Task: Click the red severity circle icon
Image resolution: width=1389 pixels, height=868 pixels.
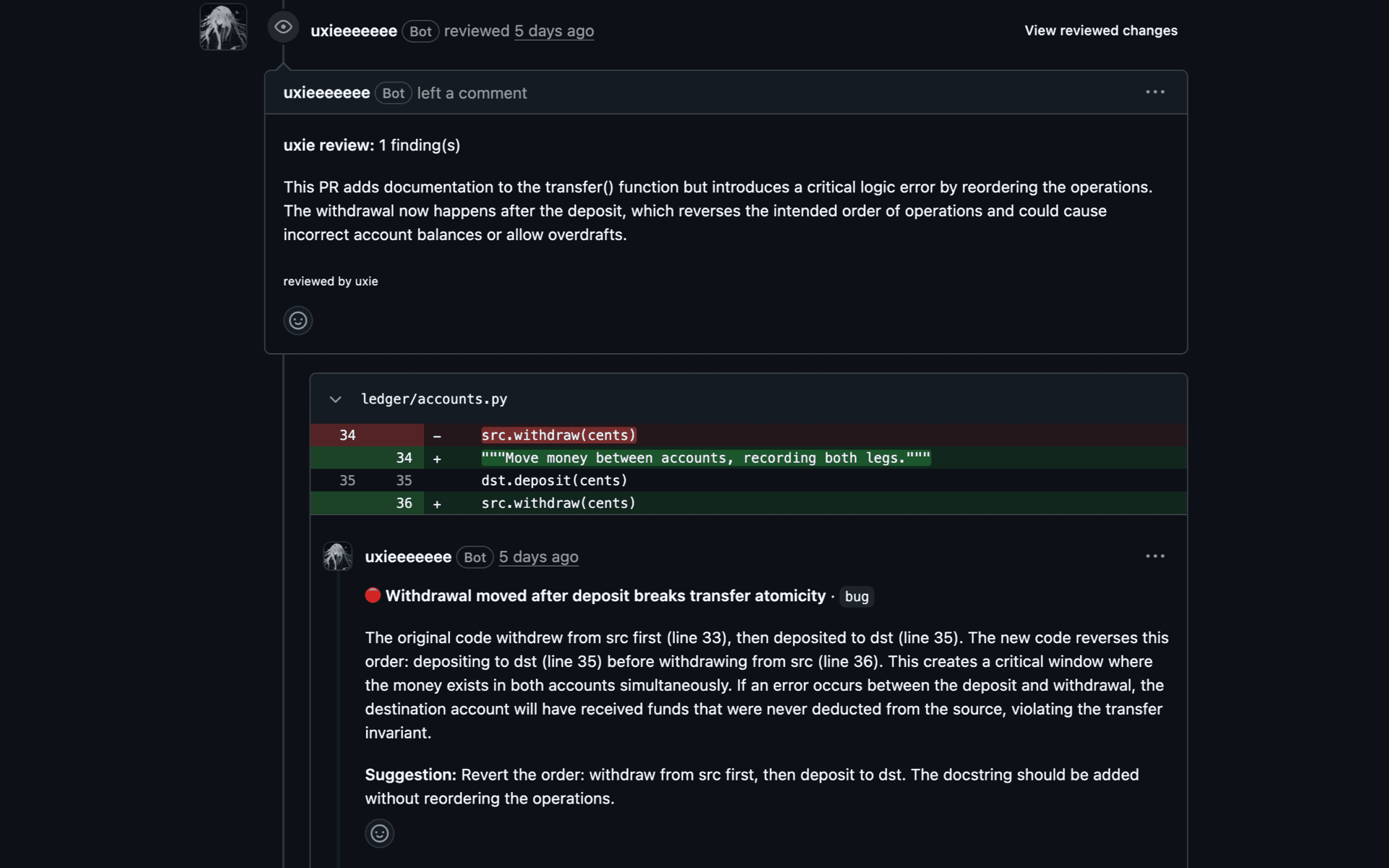Action: point(373,595)
